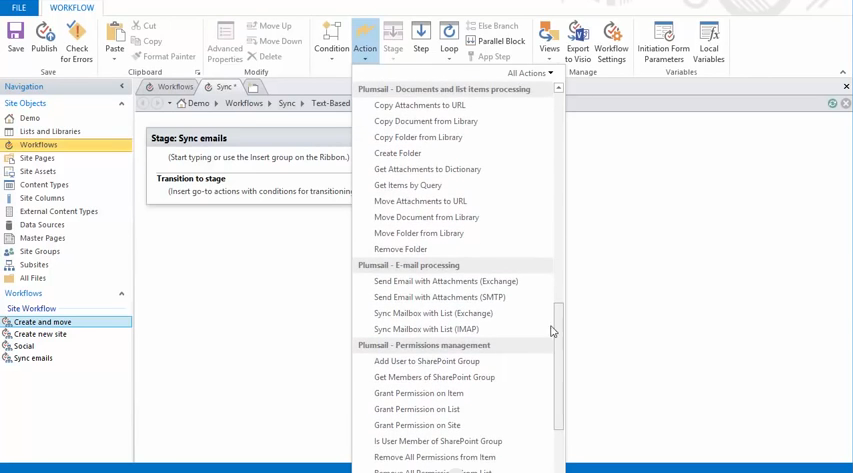
Task: Choose Sync Mailbox with List (IMAP)
Action: click(x=426, y=329)
